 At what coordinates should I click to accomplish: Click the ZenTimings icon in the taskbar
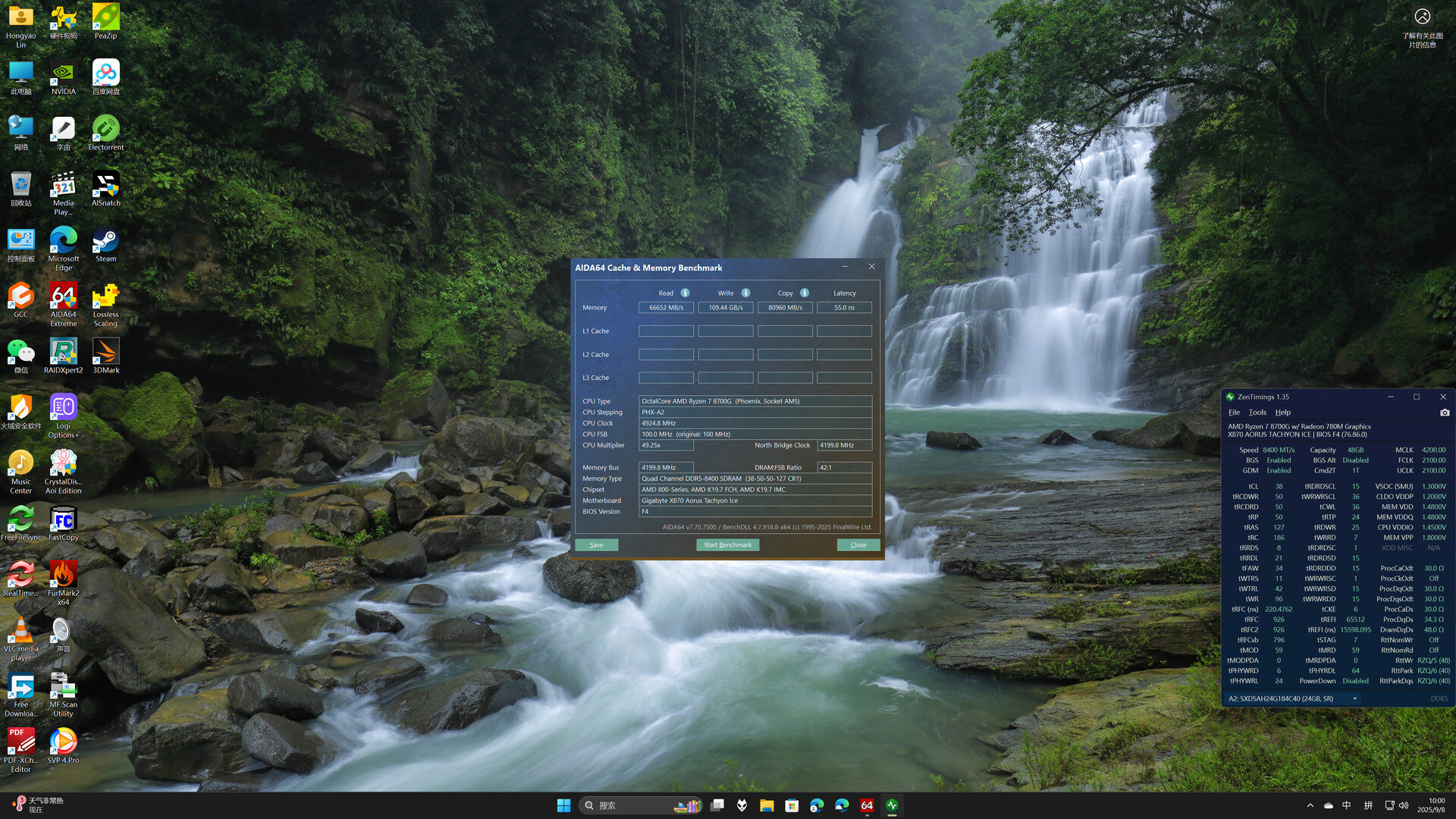point(892,805)
